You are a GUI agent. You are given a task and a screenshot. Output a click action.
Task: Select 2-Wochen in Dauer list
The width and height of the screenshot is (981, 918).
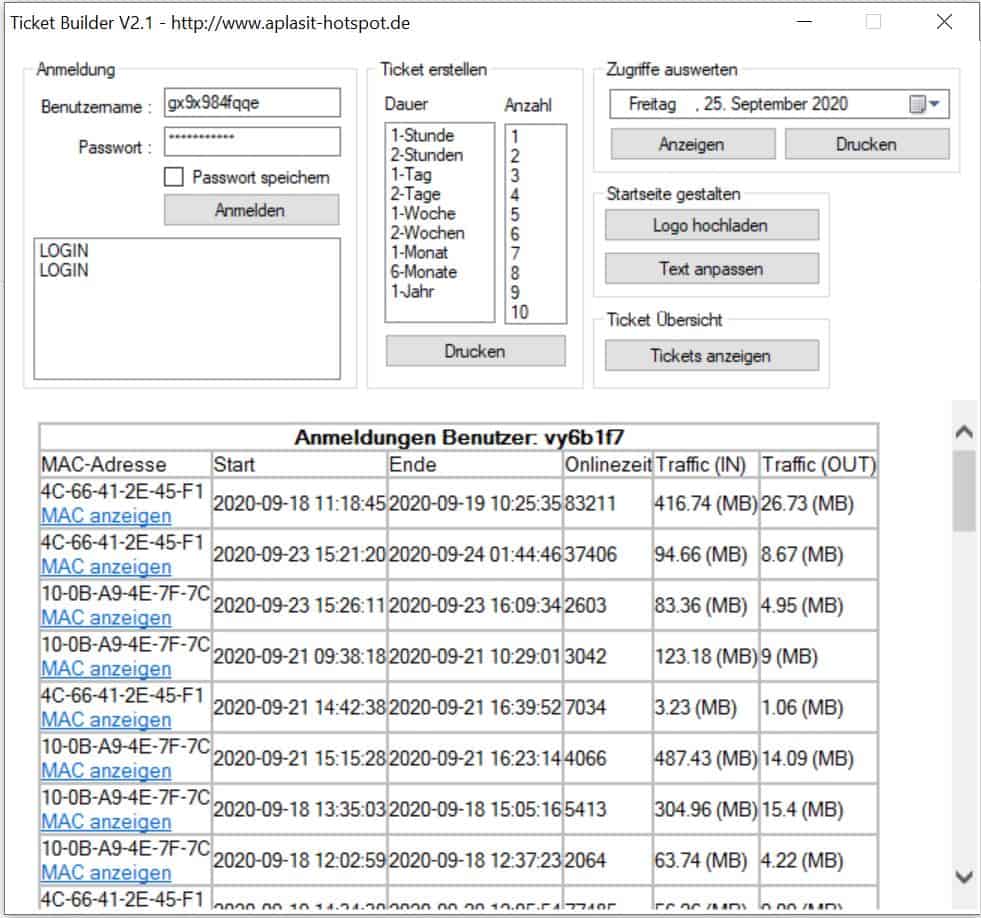click(427, 233)
